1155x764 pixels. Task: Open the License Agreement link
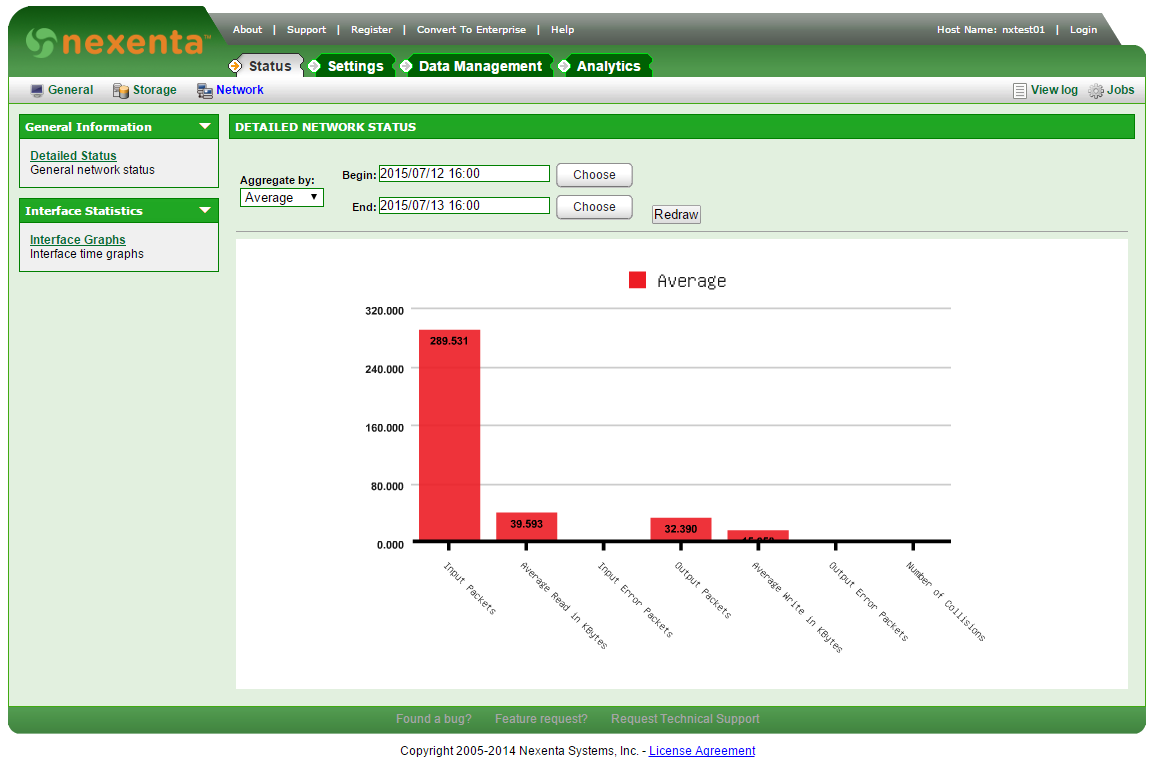point(702,751)
